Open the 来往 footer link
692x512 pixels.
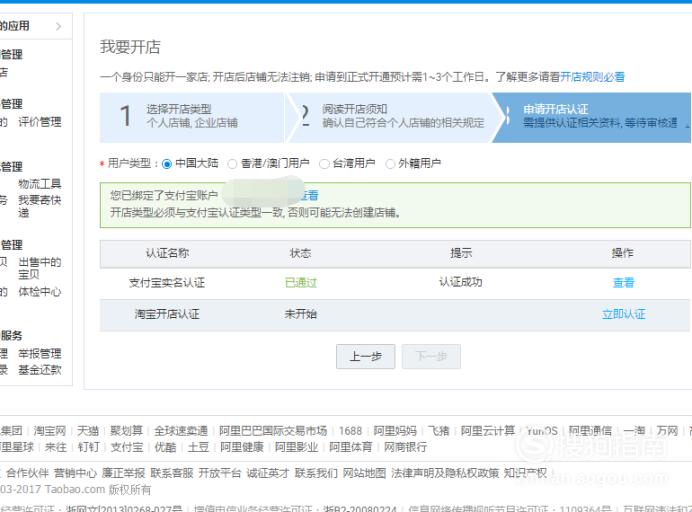(x=56, y=447)
